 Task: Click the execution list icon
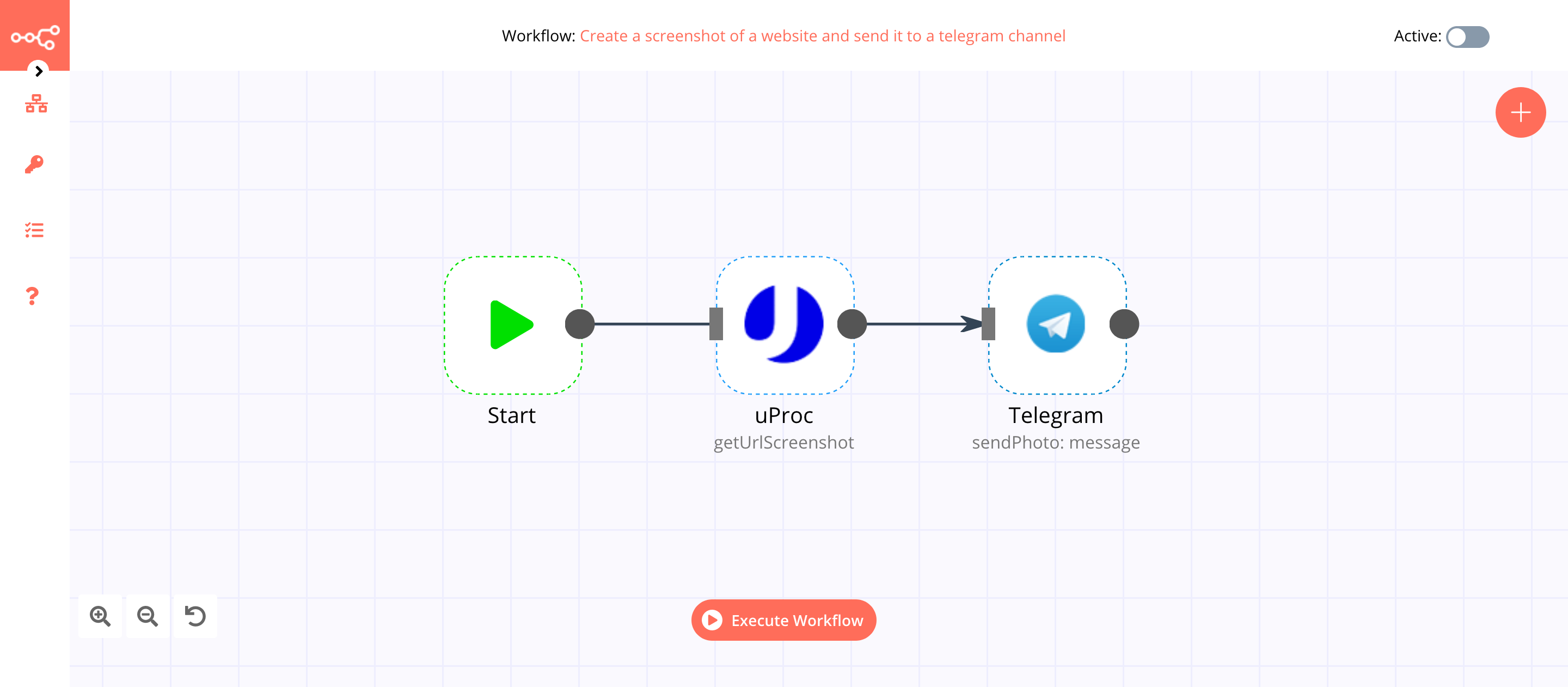point(35,230)
